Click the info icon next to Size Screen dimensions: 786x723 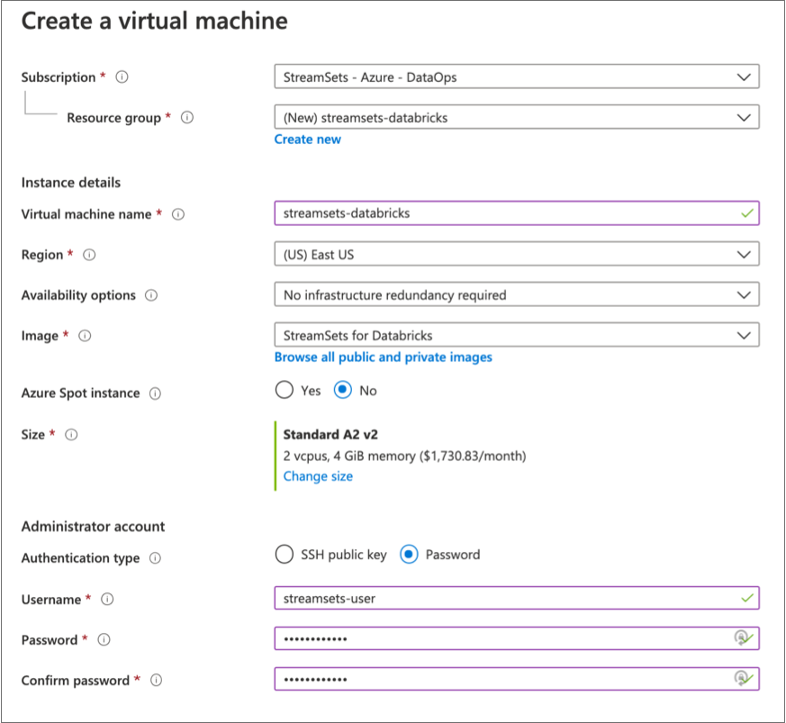pos(71,434)
